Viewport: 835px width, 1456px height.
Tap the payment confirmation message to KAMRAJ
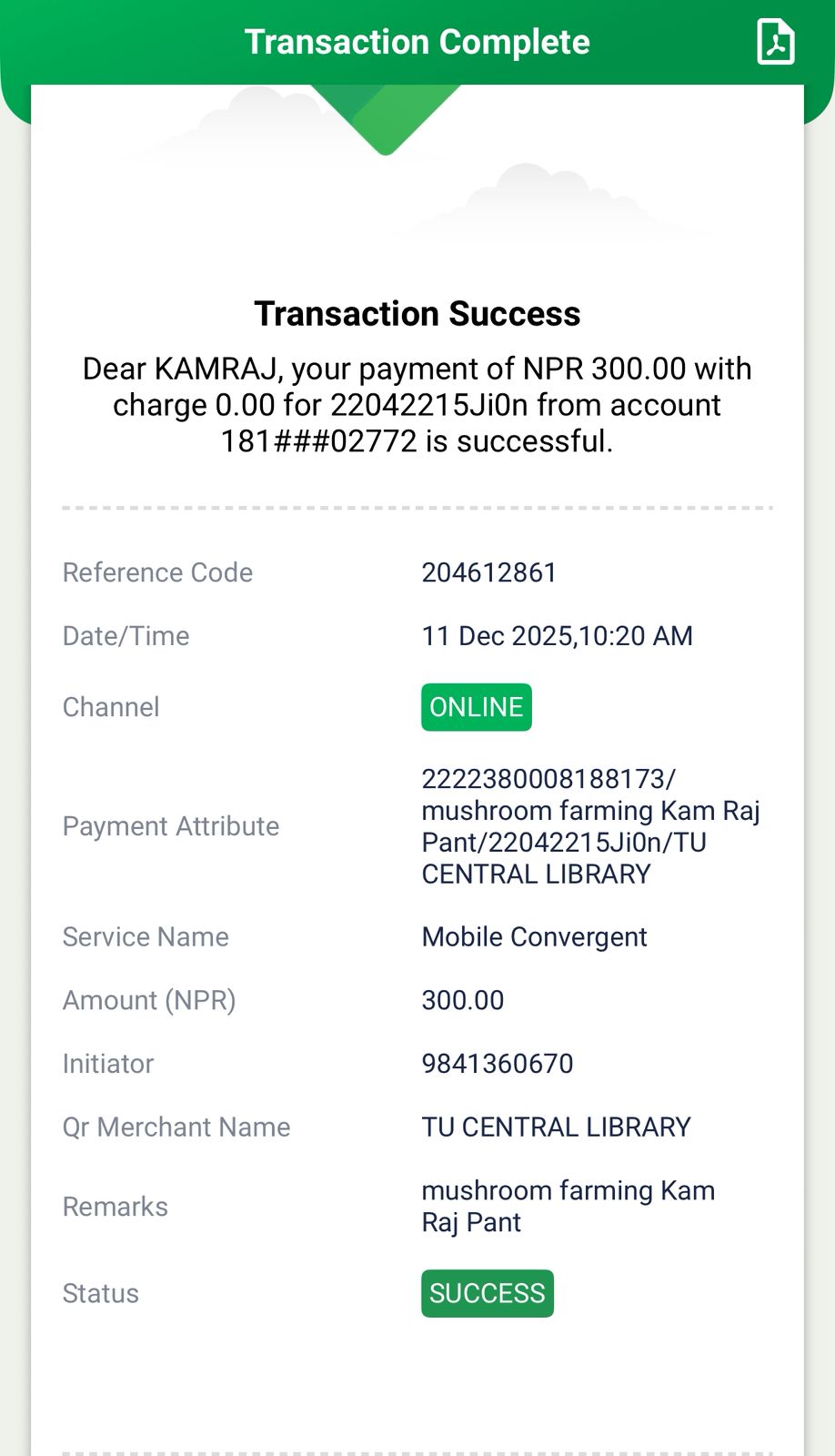417,405
